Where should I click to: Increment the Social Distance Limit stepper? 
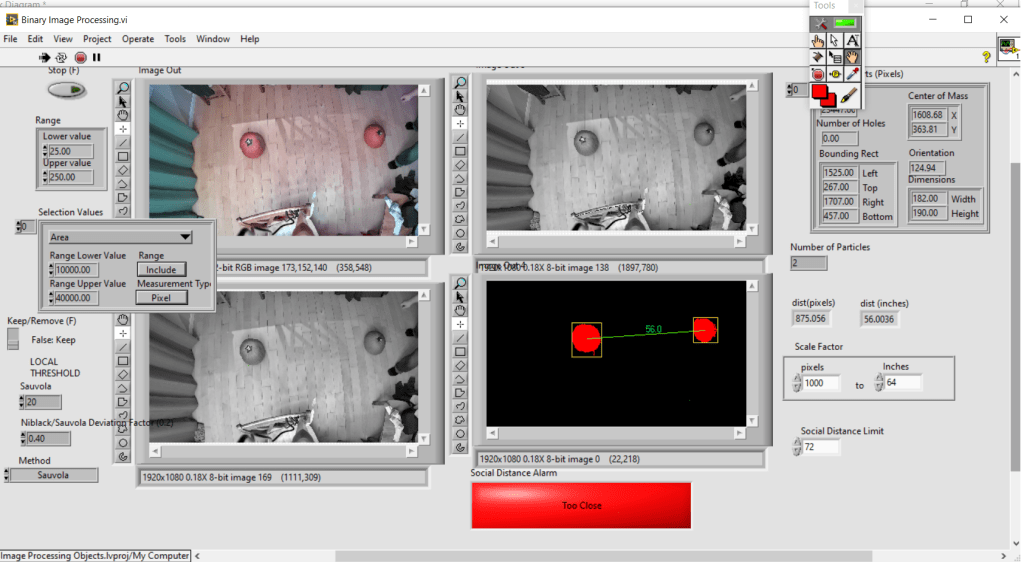797,442
